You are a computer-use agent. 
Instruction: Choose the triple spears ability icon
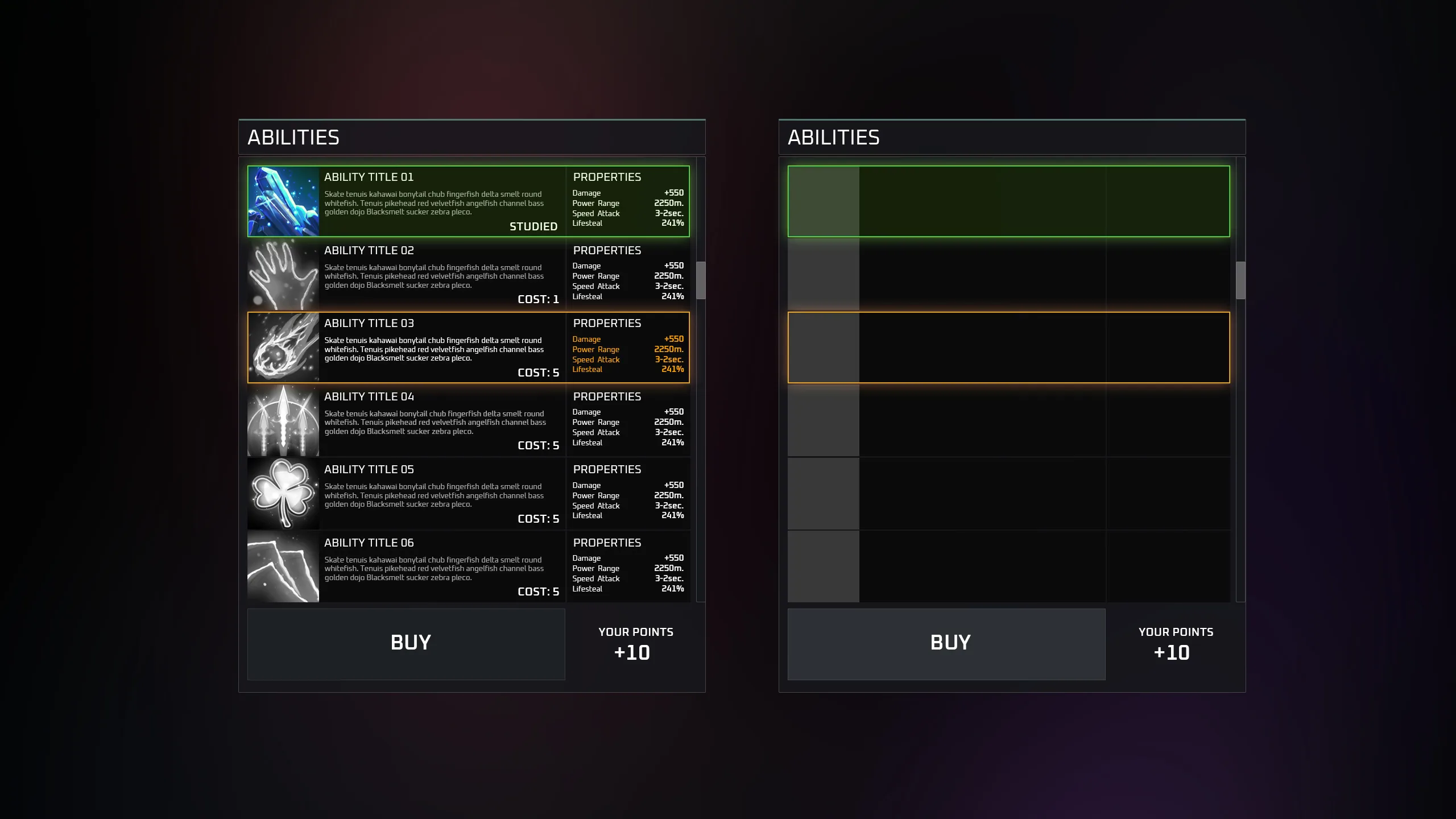pos(283,421)
